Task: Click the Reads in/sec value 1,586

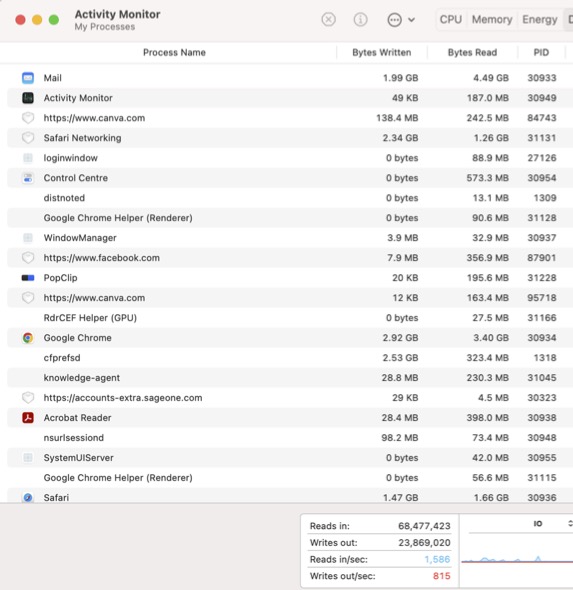Action: coord(437,559)
